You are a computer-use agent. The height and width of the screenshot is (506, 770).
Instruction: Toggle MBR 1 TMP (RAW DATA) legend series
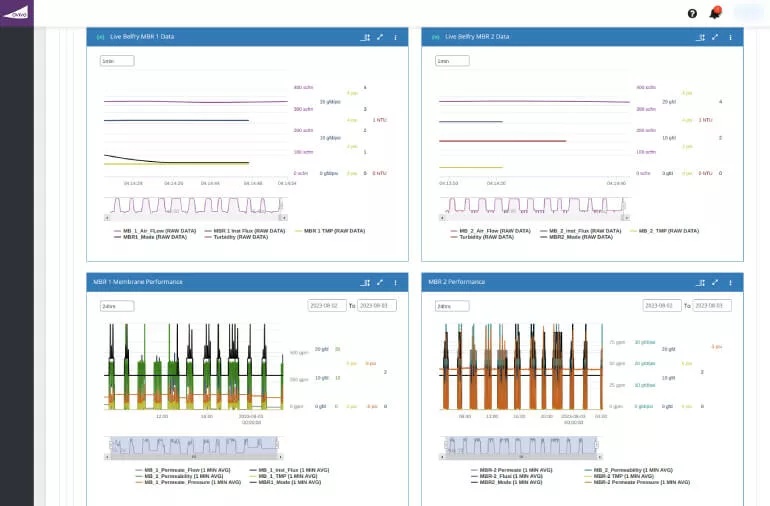click(x=330, y=231)
